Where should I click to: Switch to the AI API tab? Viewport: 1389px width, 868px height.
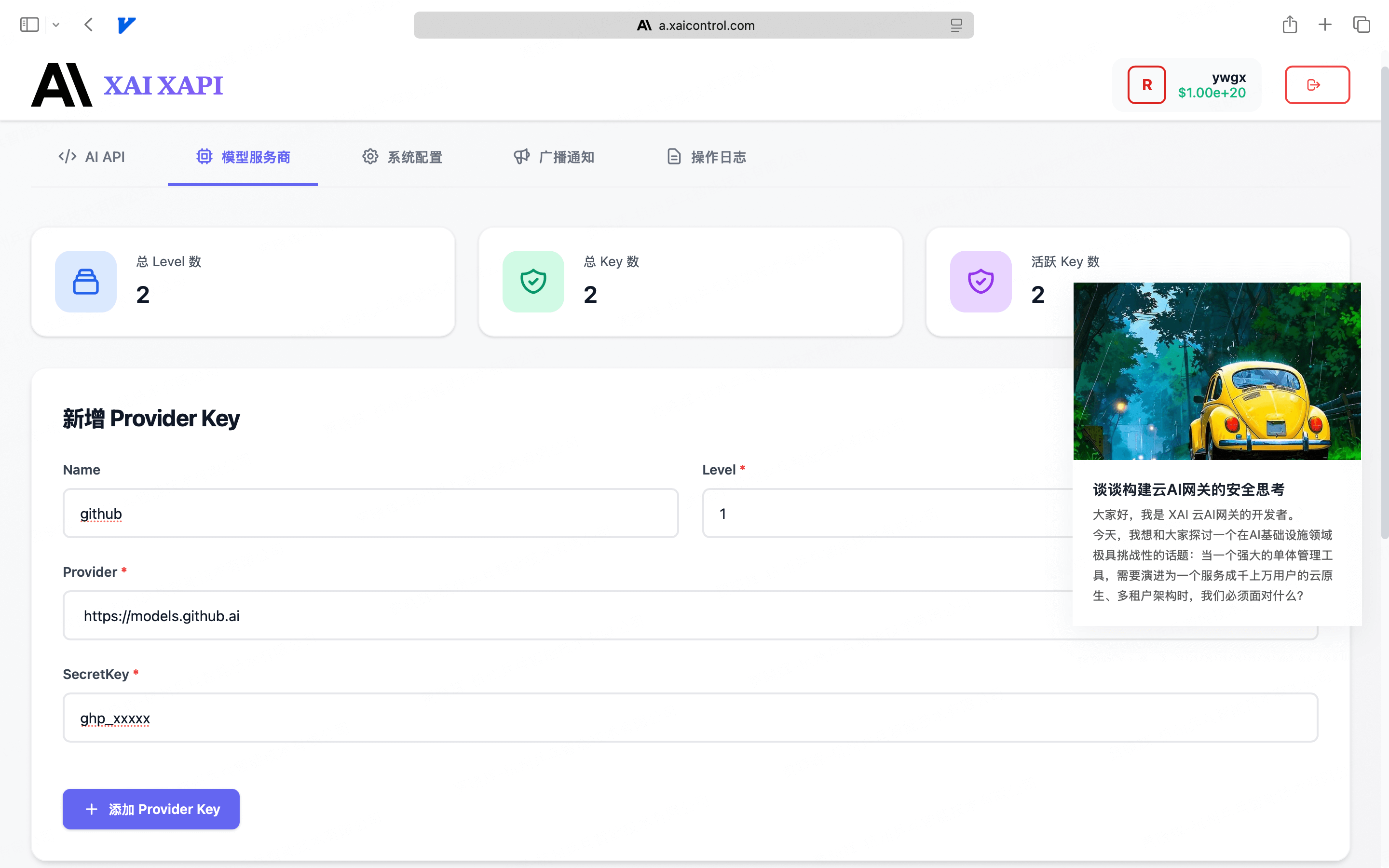click(91, 156)
